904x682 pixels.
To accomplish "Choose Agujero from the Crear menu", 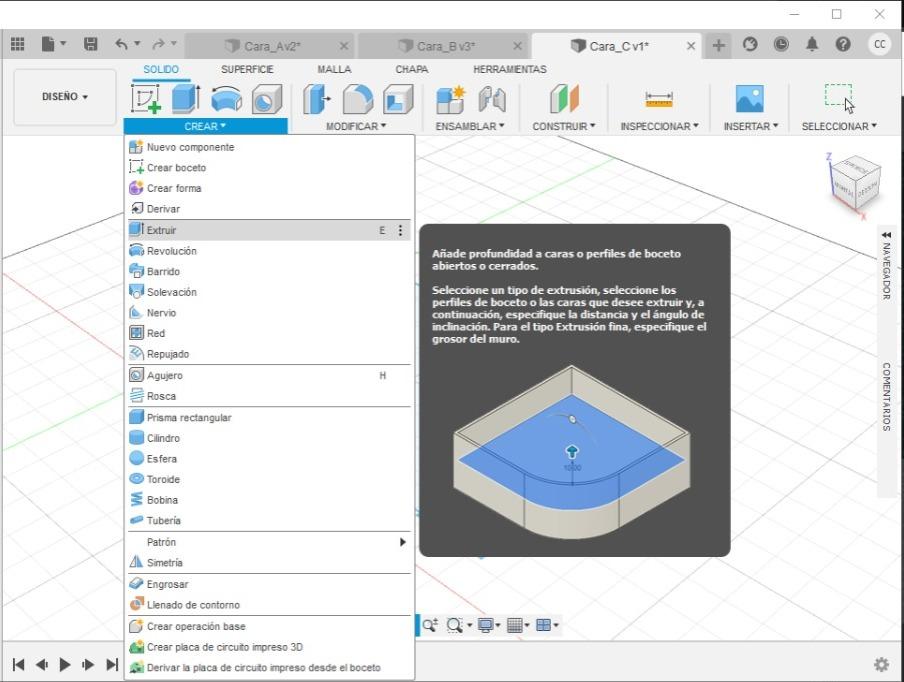I will (x=269, y=375).
